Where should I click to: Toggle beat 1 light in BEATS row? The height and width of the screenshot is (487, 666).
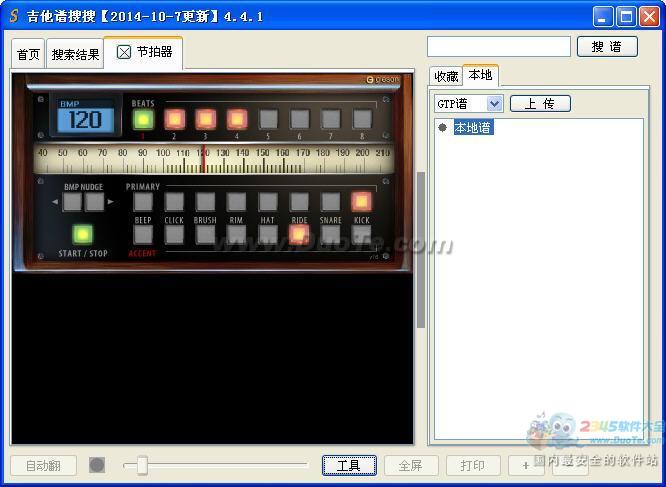click(143, 119)
